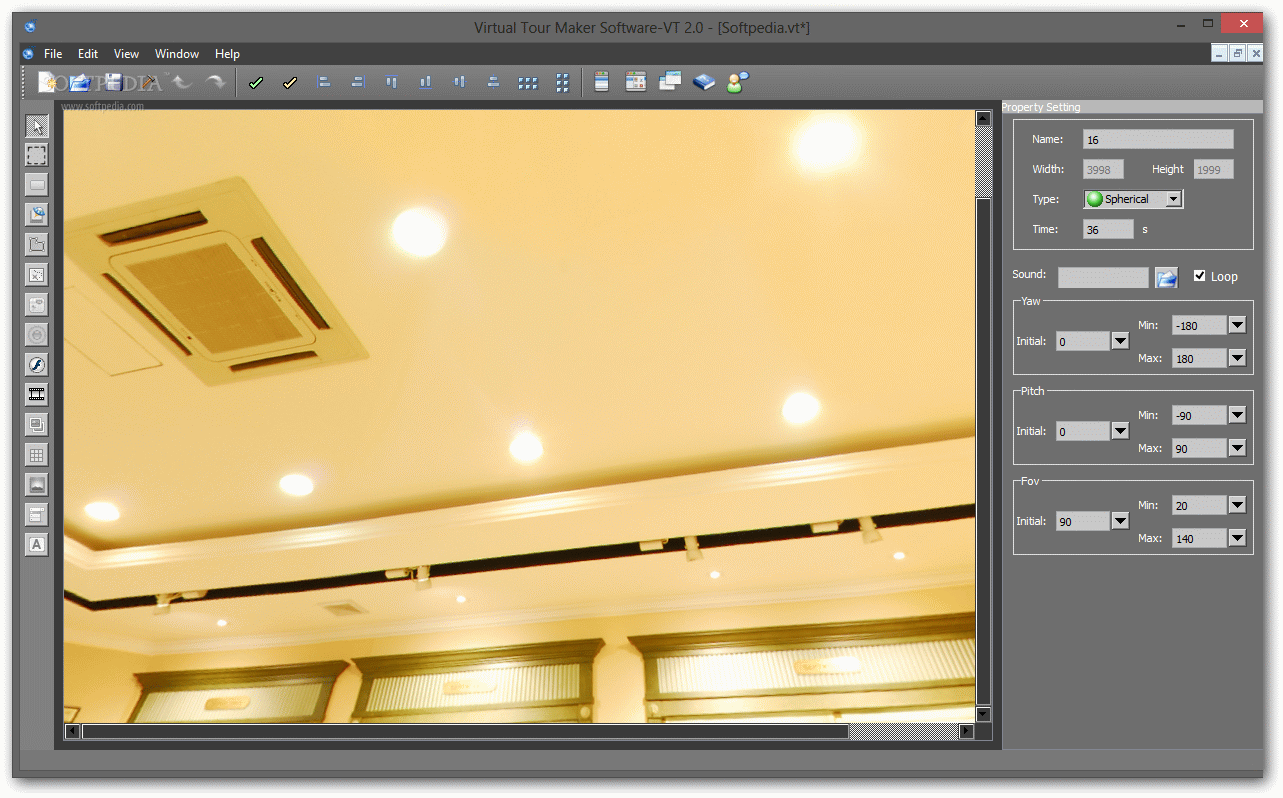Select the picture image tool in sidebar
The image size is (1283, 798).
coord(36,485)
